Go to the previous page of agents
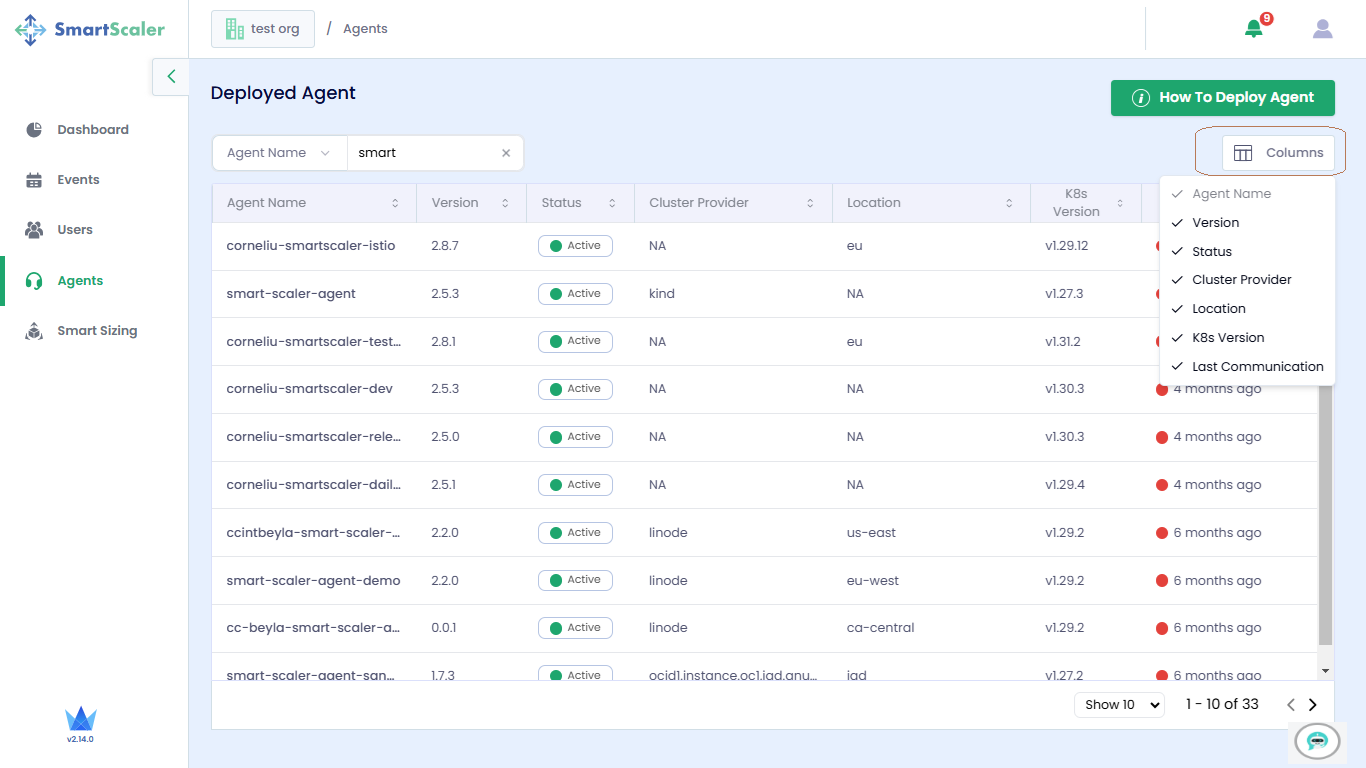This screenshot has width=1366, height=768. (1291, 705)
